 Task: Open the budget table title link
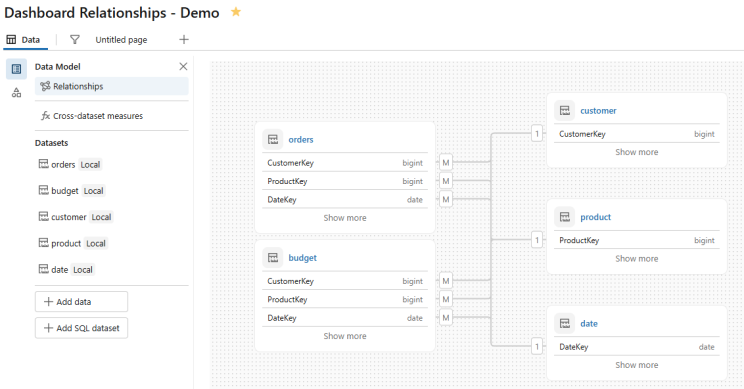[x=302, y=258]
